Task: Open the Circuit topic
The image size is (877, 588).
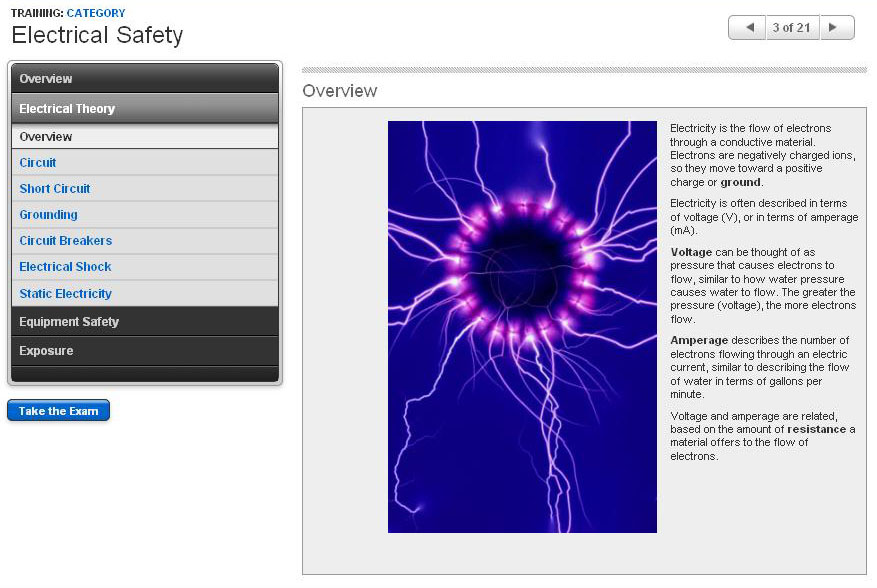Action: pyautogui.click(x=38, y=163)
